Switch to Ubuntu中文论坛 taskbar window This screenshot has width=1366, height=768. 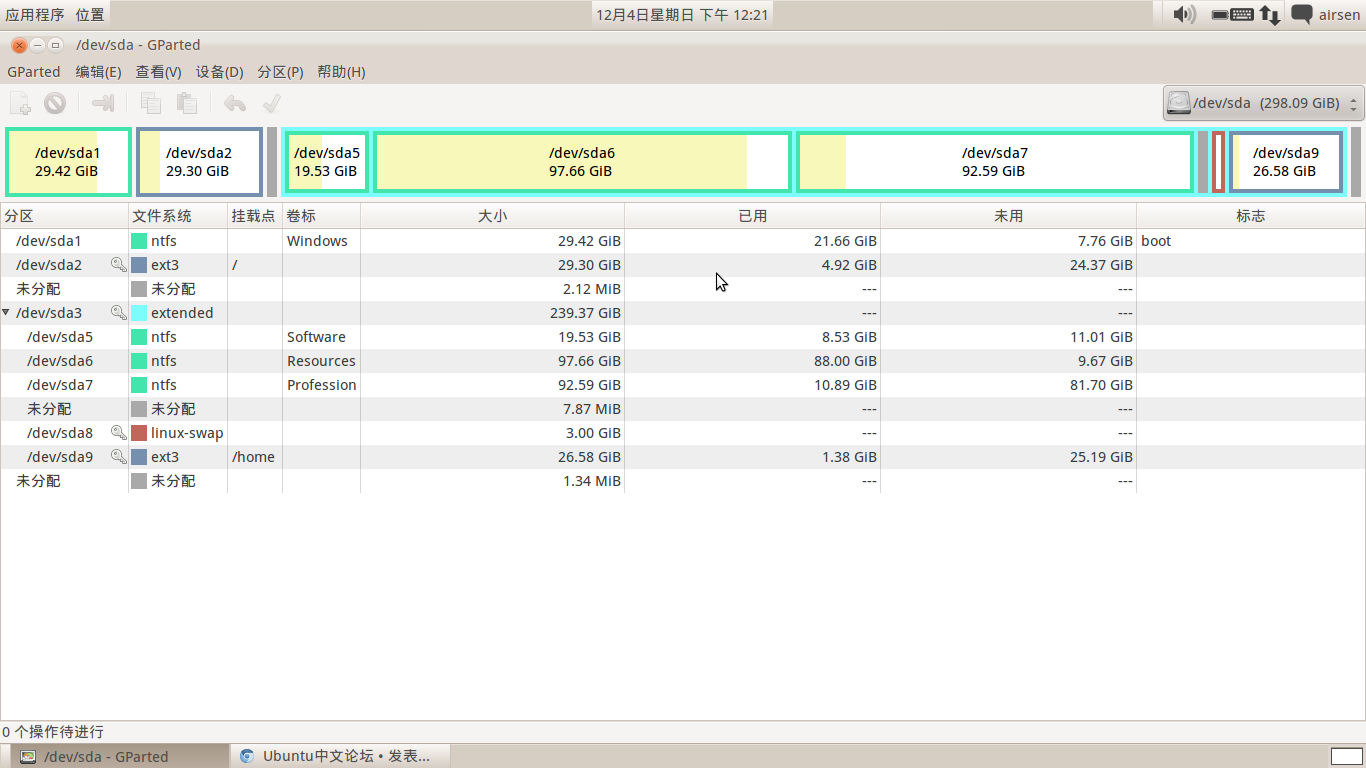(339, 756)
